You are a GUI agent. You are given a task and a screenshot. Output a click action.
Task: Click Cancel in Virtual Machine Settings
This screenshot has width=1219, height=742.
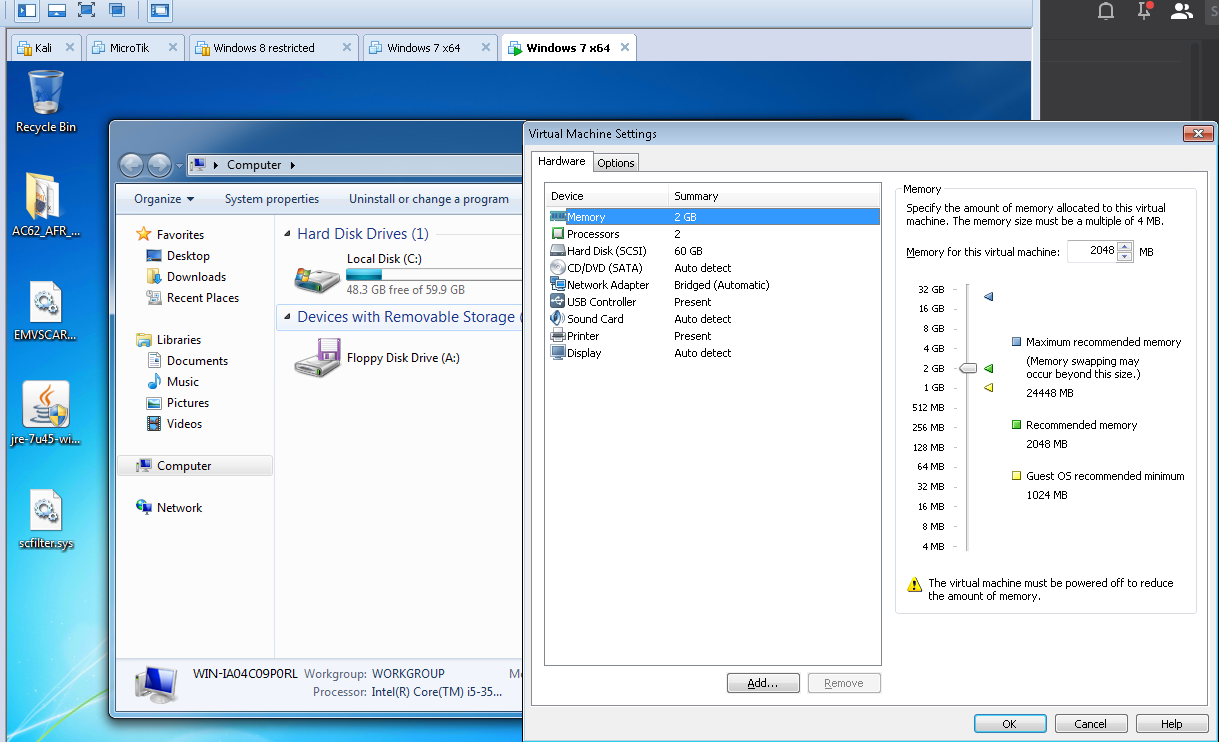coord(1090,724)
